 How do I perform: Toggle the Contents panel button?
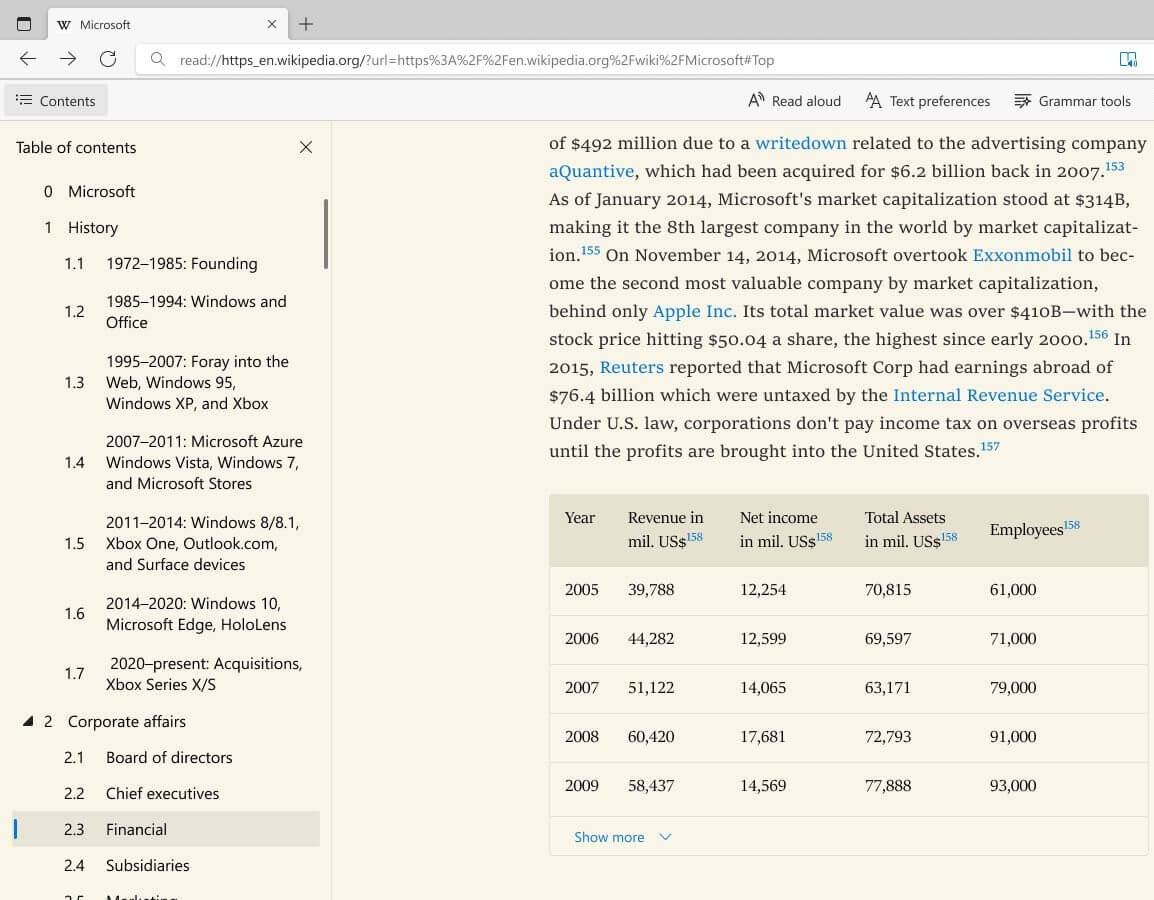[56, 101]
